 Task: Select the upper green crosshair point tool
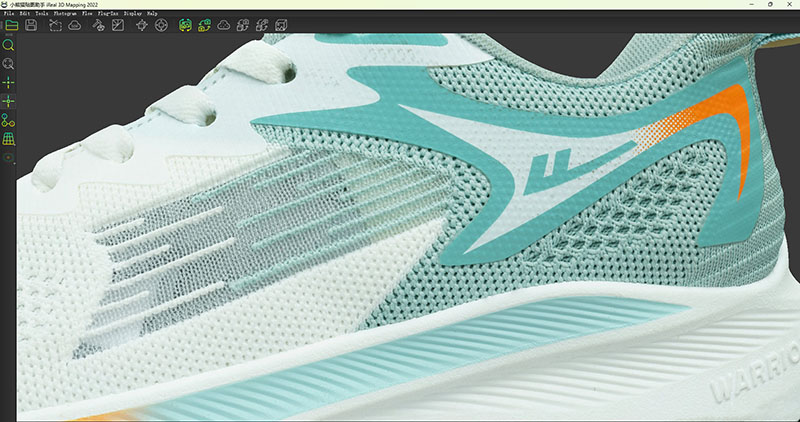8,83
